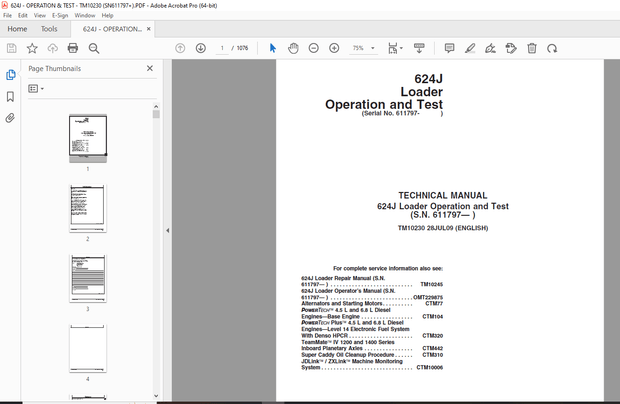Click the 'OMT229875' reference number
This screenshot has height=404, width=620.
(428, 297)
